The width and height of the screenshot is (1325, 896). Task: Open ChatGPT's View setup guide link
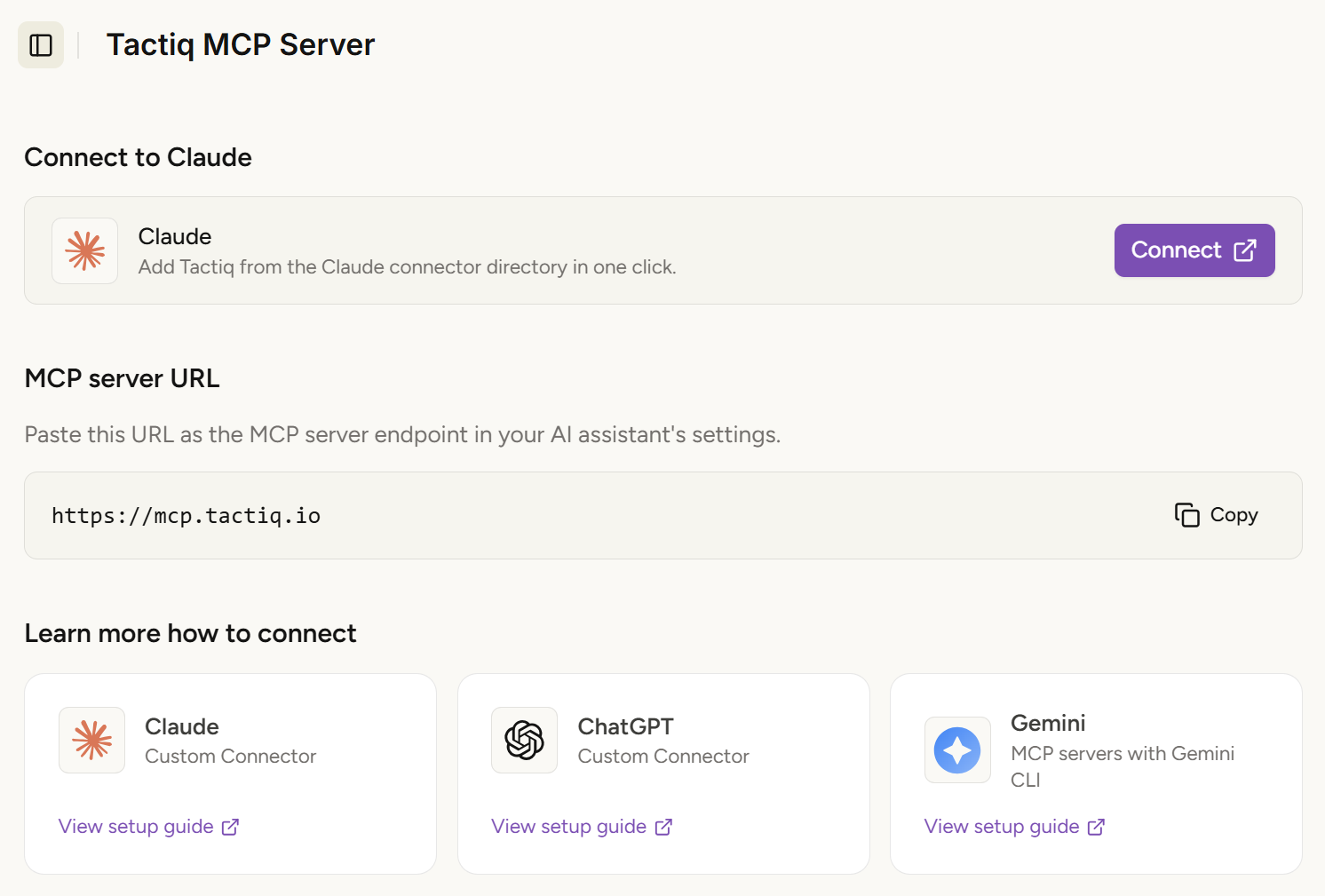[x=582, y=827]
